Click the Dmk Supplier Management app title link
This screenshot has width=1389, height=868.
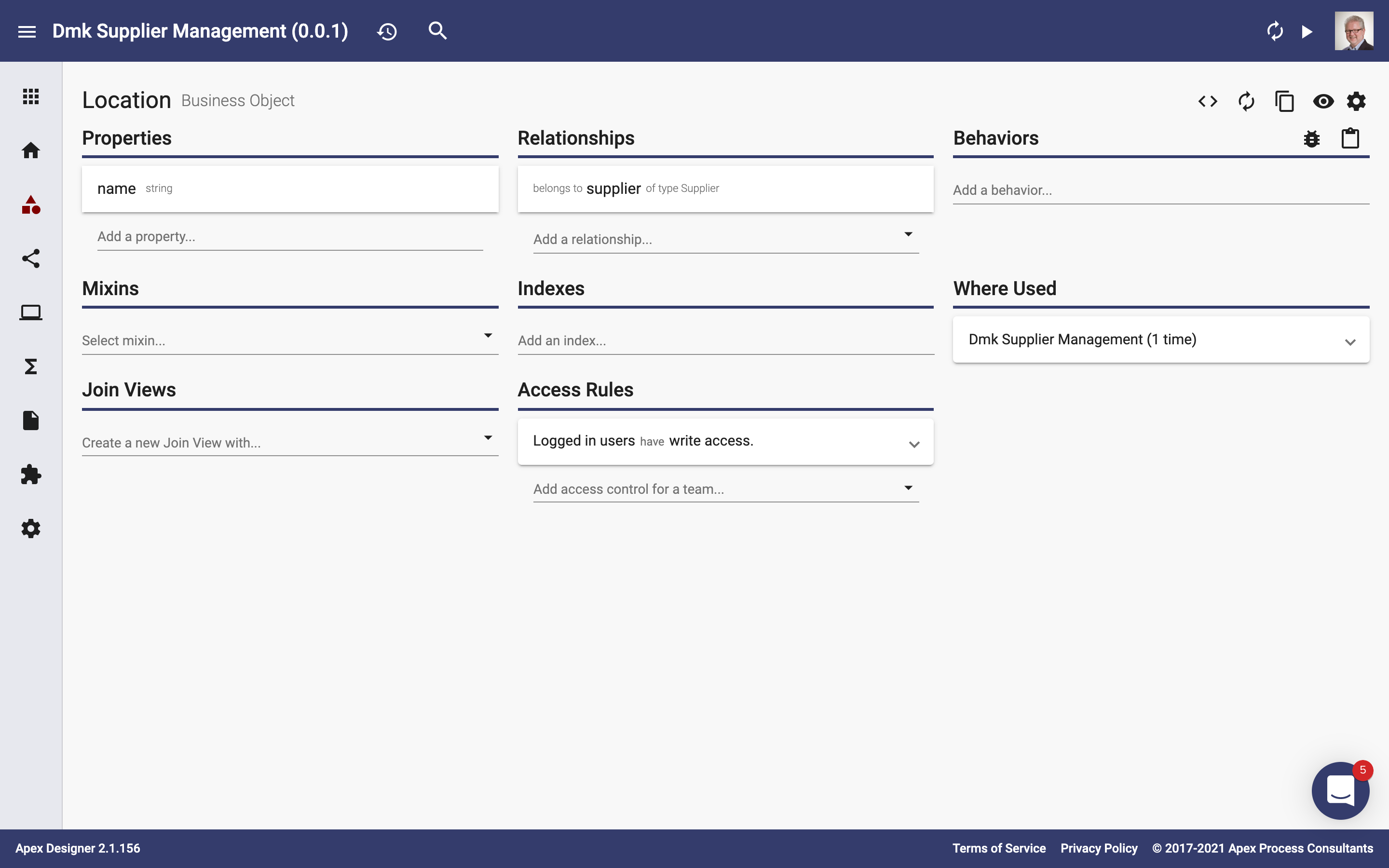(x=200, y=30)
